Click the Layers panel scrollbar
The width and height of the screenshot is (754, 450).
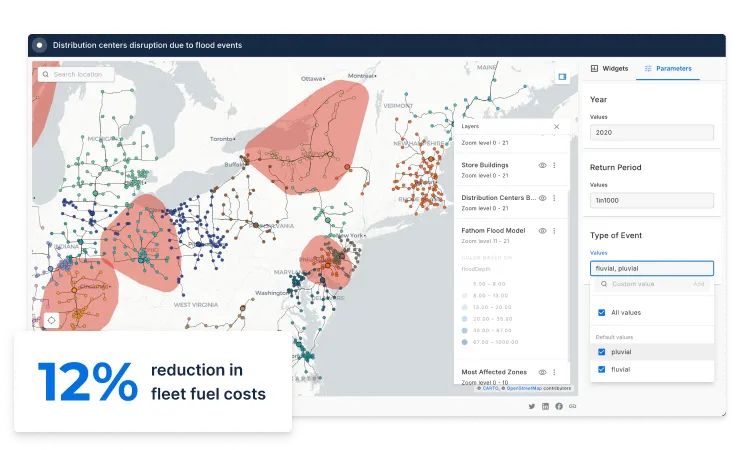click(x=568, y=274)
